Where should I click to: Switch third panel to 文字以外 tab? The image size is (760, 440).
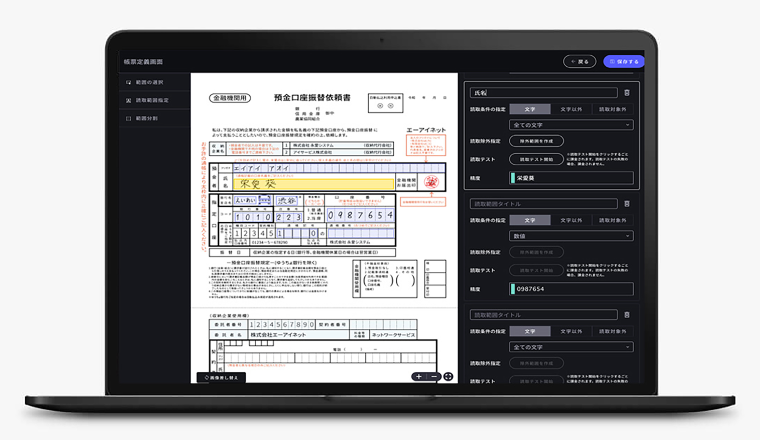pyautogui.click(x=571, y=331)
